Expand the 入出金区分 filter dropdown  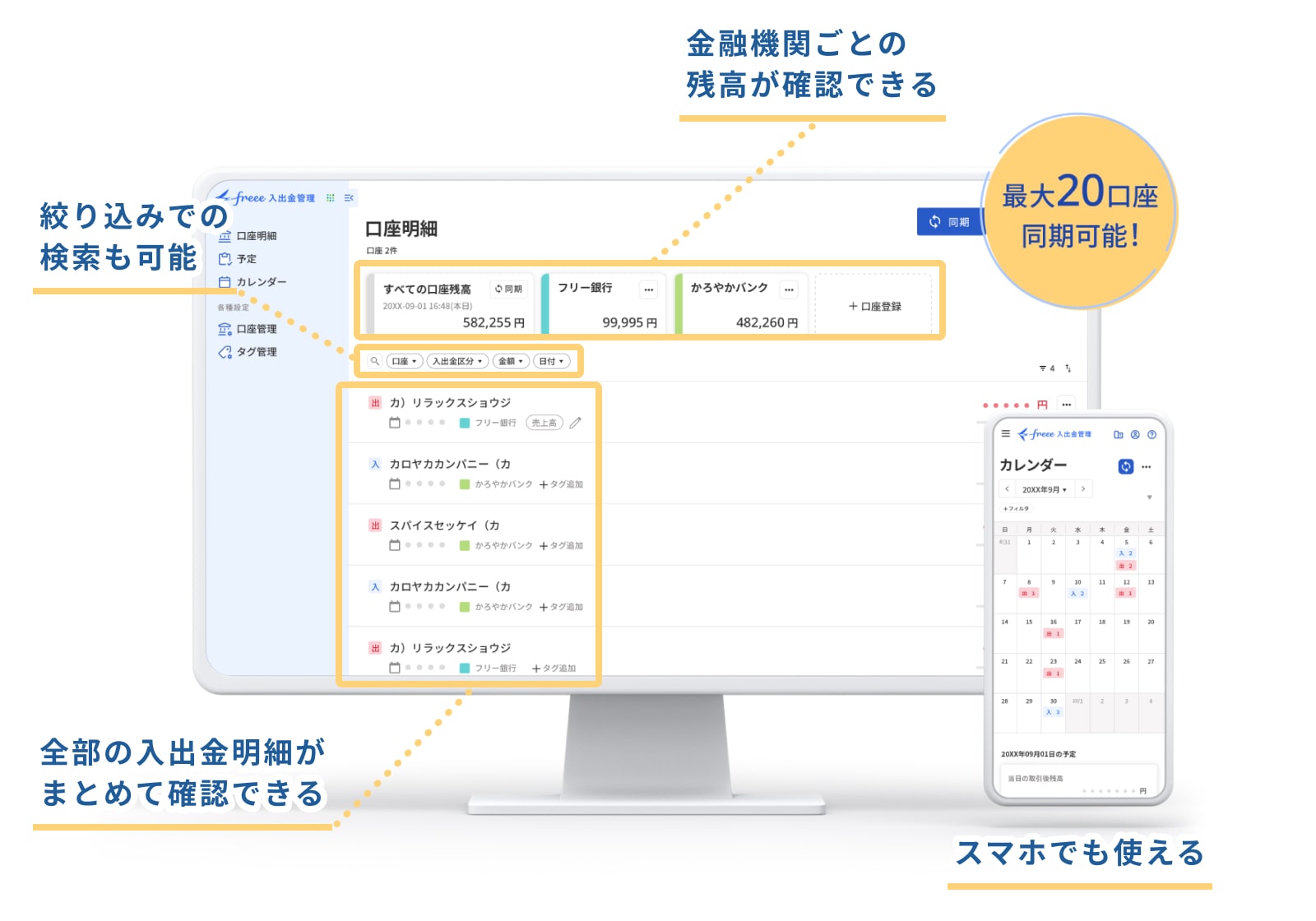click(x=457, y=361)
